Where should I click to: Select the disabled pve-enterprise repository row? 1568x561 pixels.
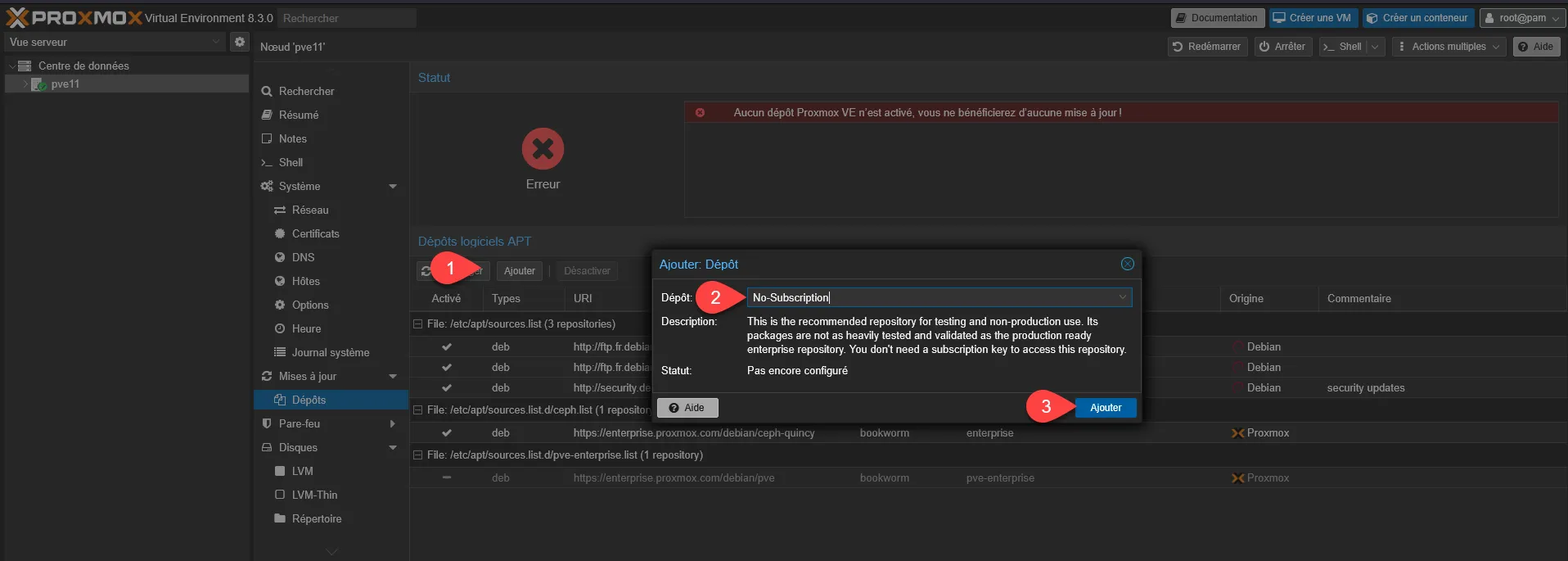click(x=673, y=478)
